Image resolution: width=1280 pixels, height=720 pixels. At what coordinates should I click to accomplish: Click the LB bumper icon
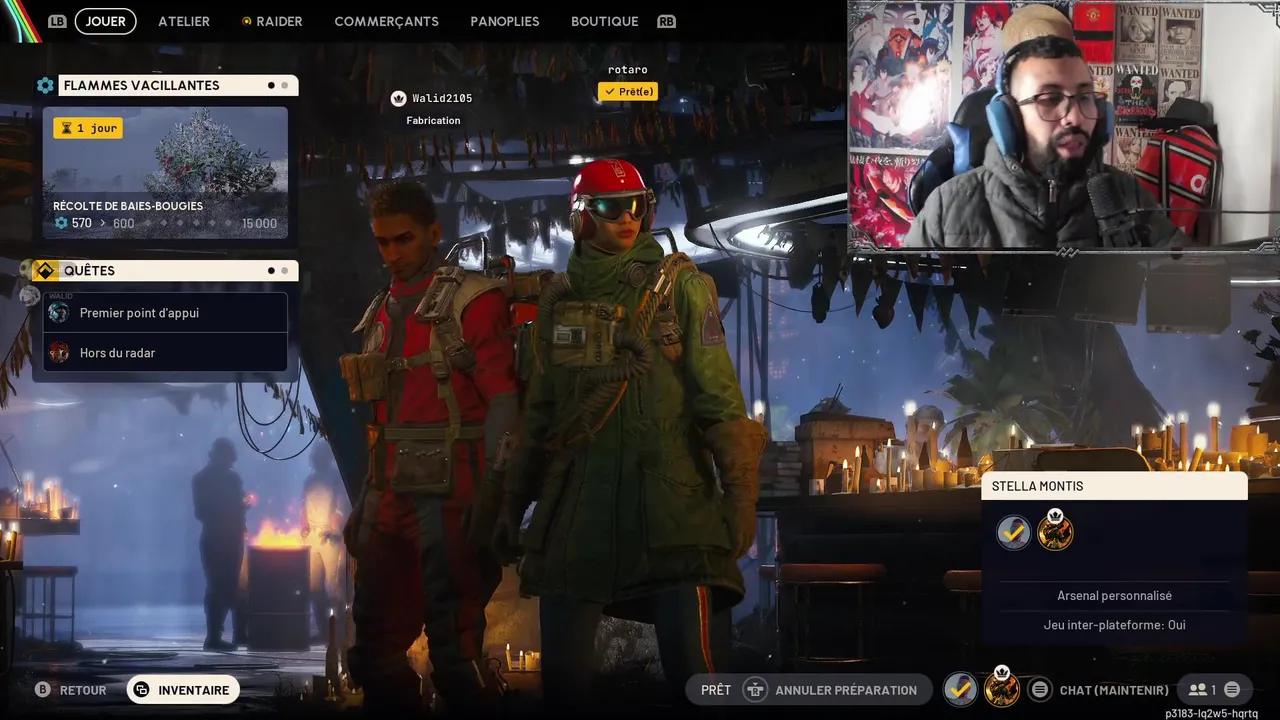[58, 21]
